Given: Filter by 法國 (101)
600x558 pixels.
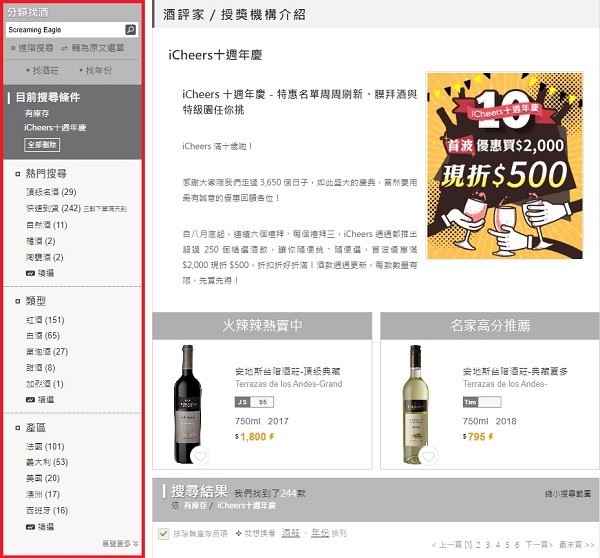Looking at the screenshot, I should [x=45, y=447].
